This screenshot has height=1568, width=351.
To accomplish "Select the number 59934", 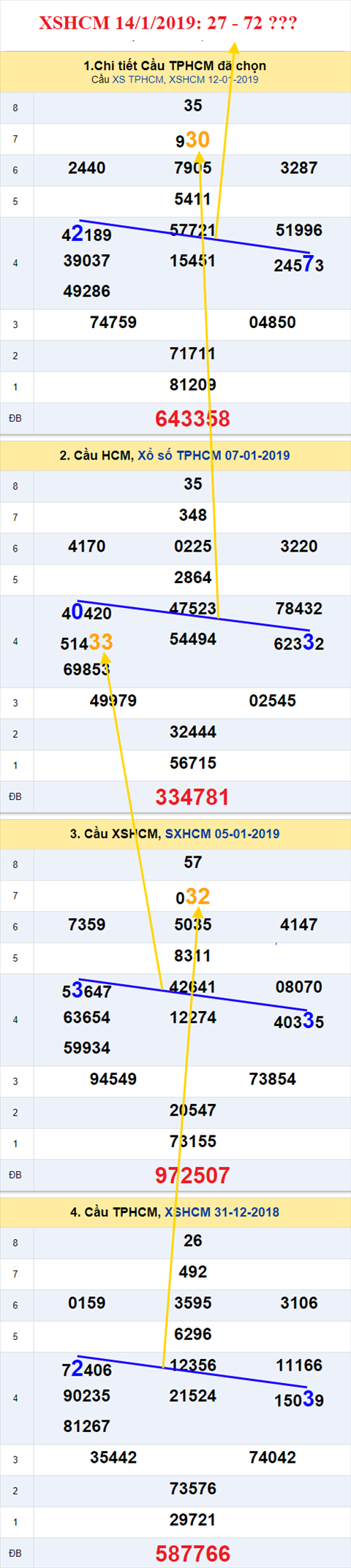I will 87,1048.
